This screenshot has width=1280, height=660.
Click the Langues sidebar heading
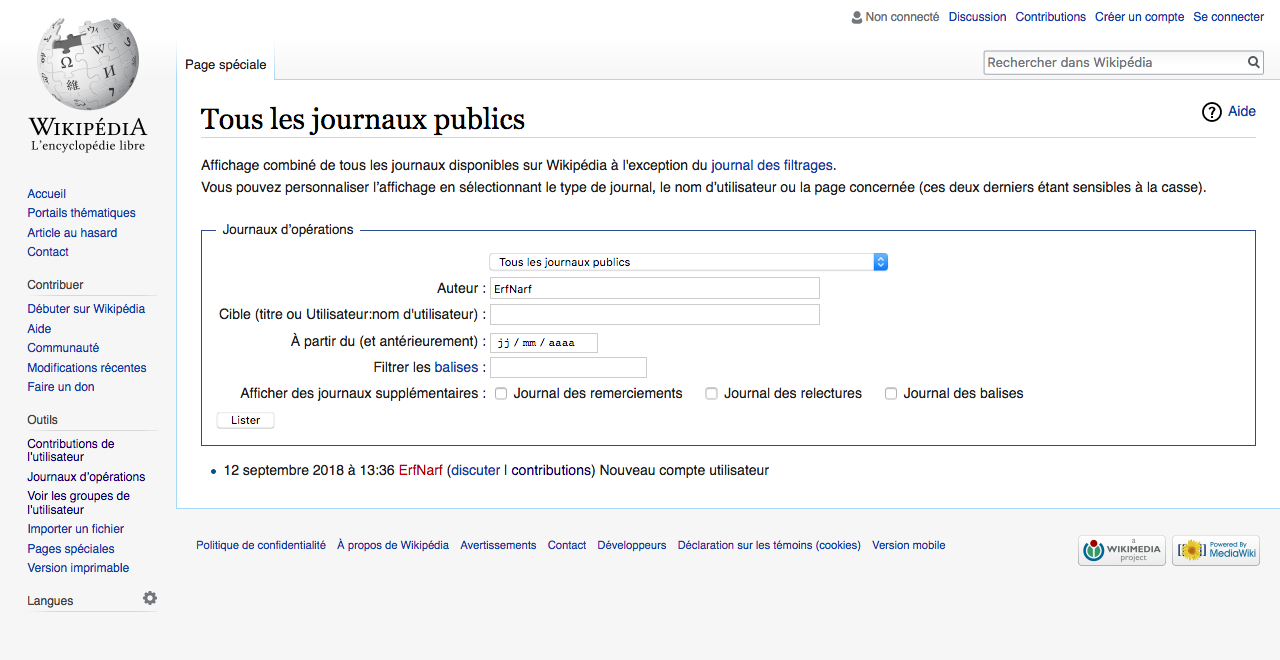[x=50, y=601]
